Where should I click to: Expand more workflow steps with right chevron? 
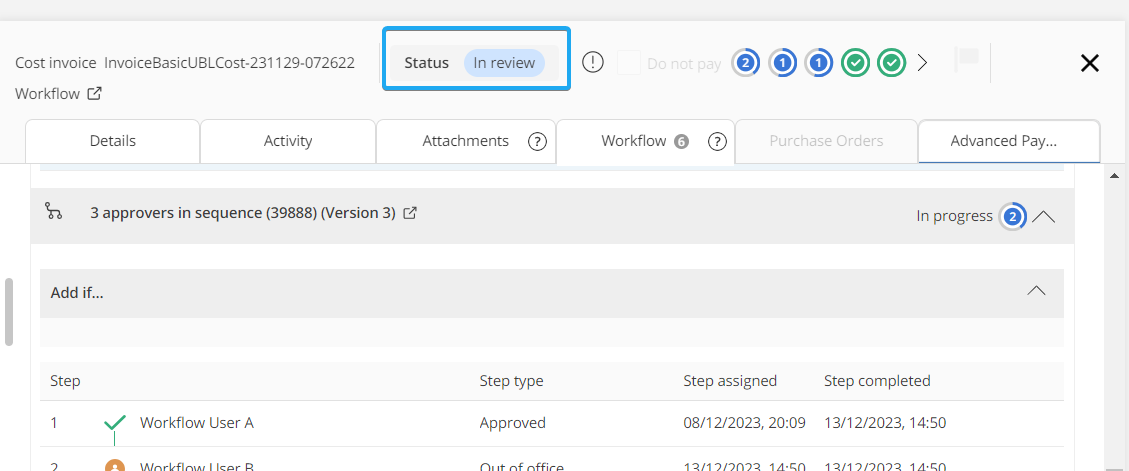922,63
